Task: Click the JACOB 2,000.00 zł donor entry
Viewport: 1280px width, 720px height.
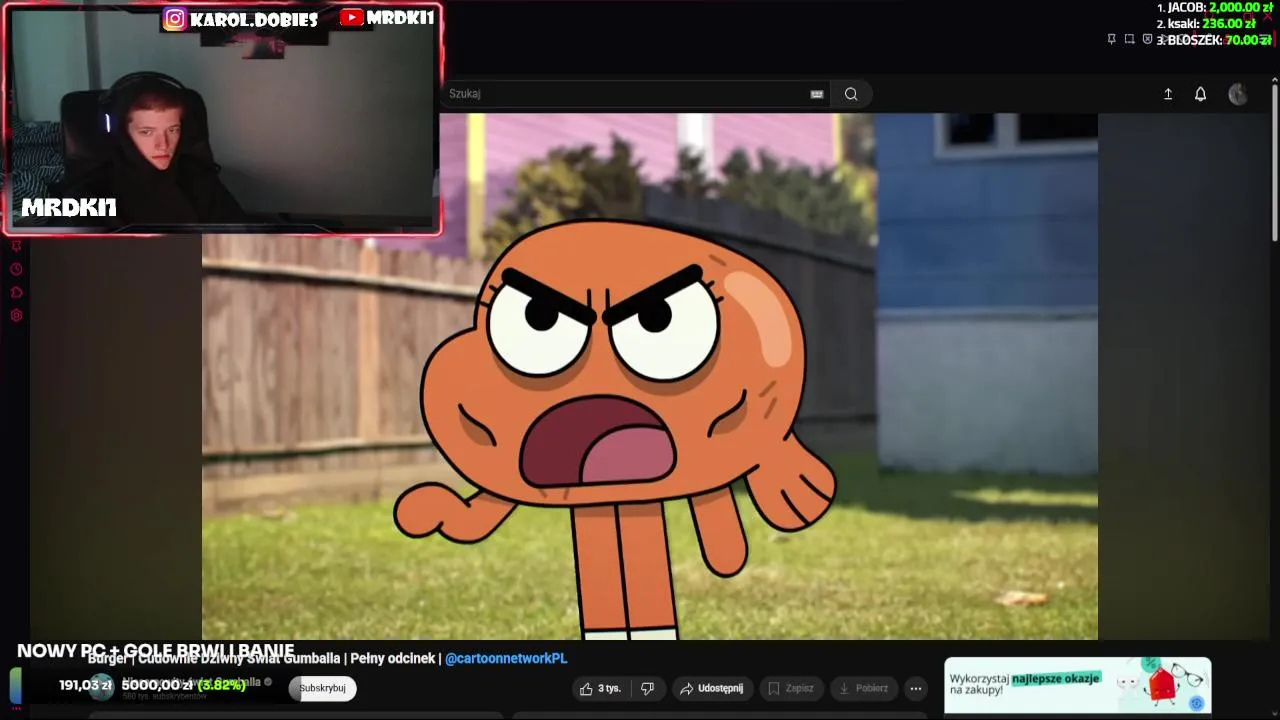Action: coord(1214,7)
